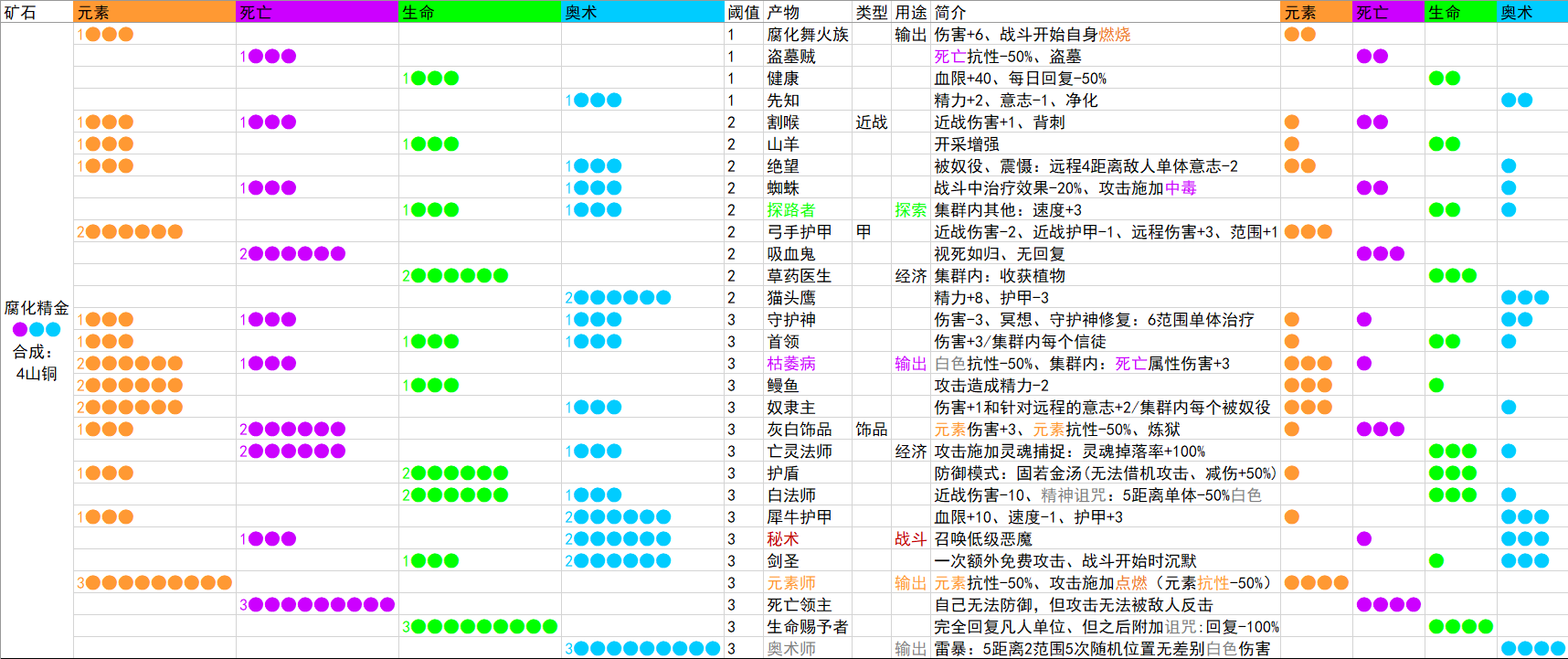Click the 盗墓贼 product cell

808,56
